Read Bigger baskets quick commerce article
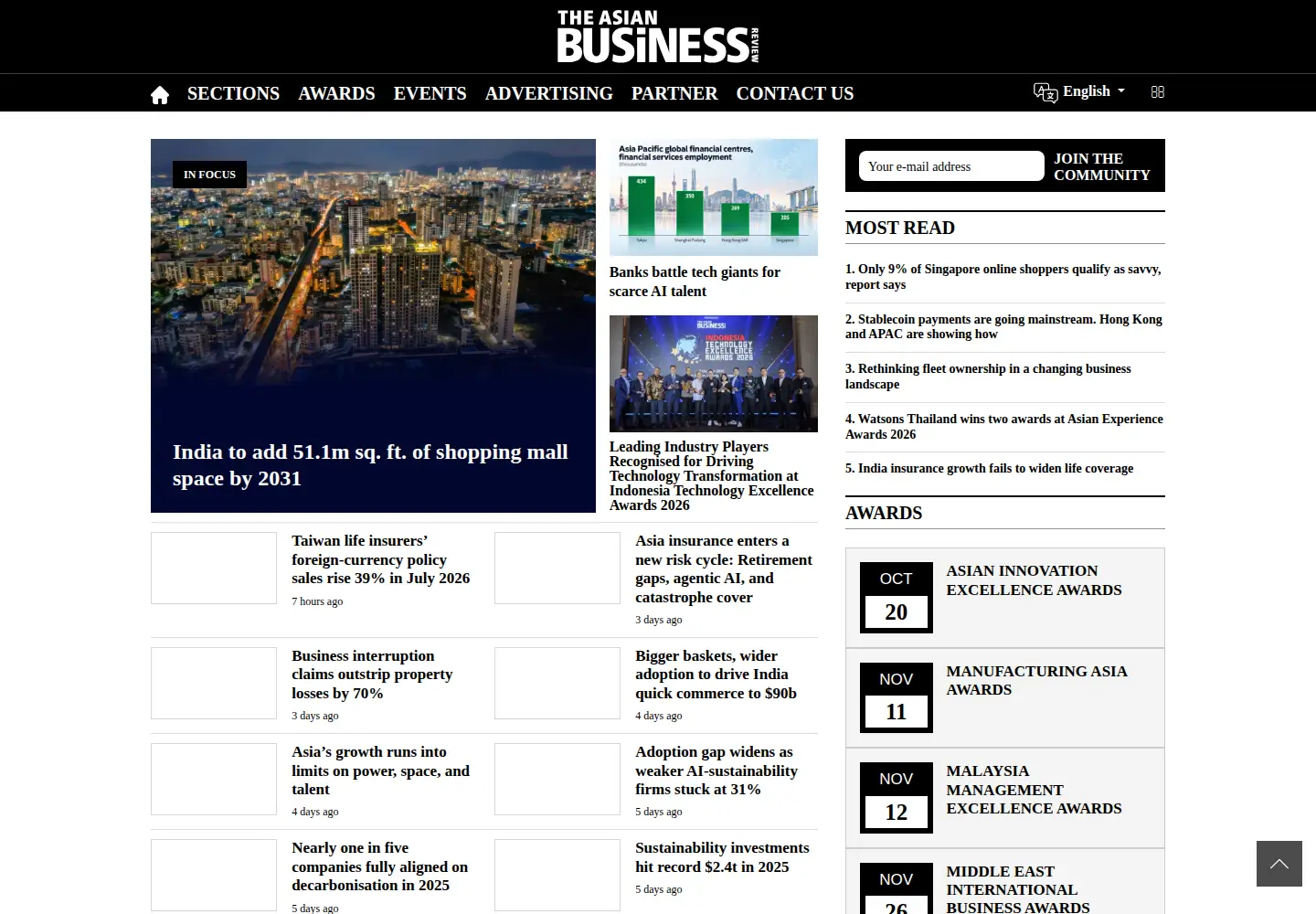This screenshot has width=1316, height=914. pos(716,675)
